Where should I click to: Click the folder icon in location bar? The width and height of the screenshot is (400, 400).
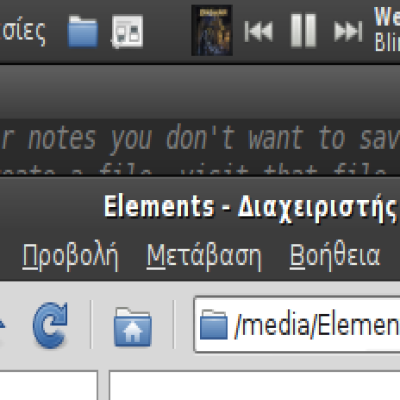[x=214, y=325]
